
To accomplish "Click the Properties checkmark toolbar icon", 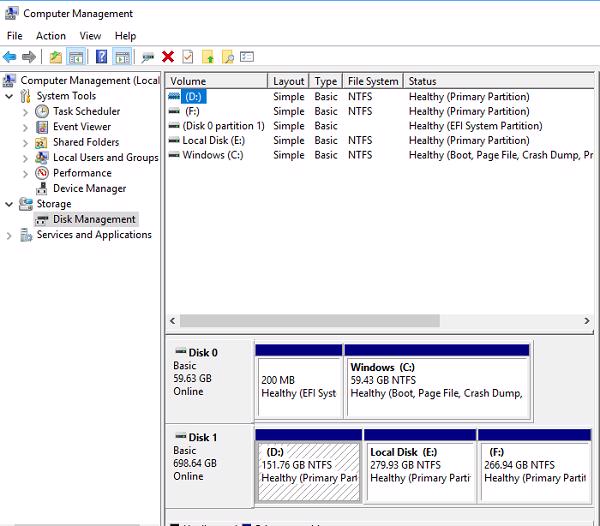I will pos(188,57).
